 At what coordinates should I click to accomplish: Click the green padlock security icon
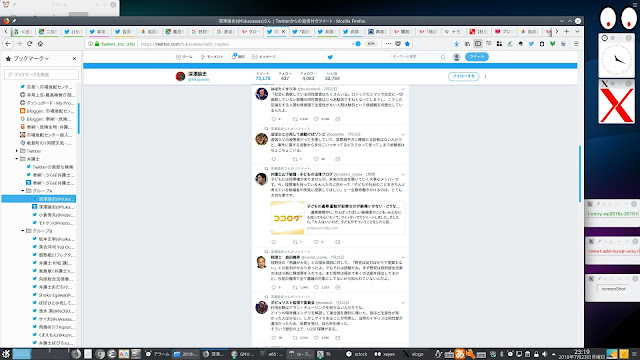coord(97,44)
